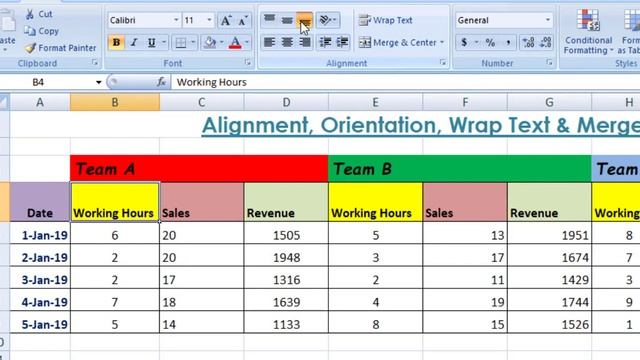The image size is (640, 360).
Task: Open Conditional Formatting menu
Action: 588,31
